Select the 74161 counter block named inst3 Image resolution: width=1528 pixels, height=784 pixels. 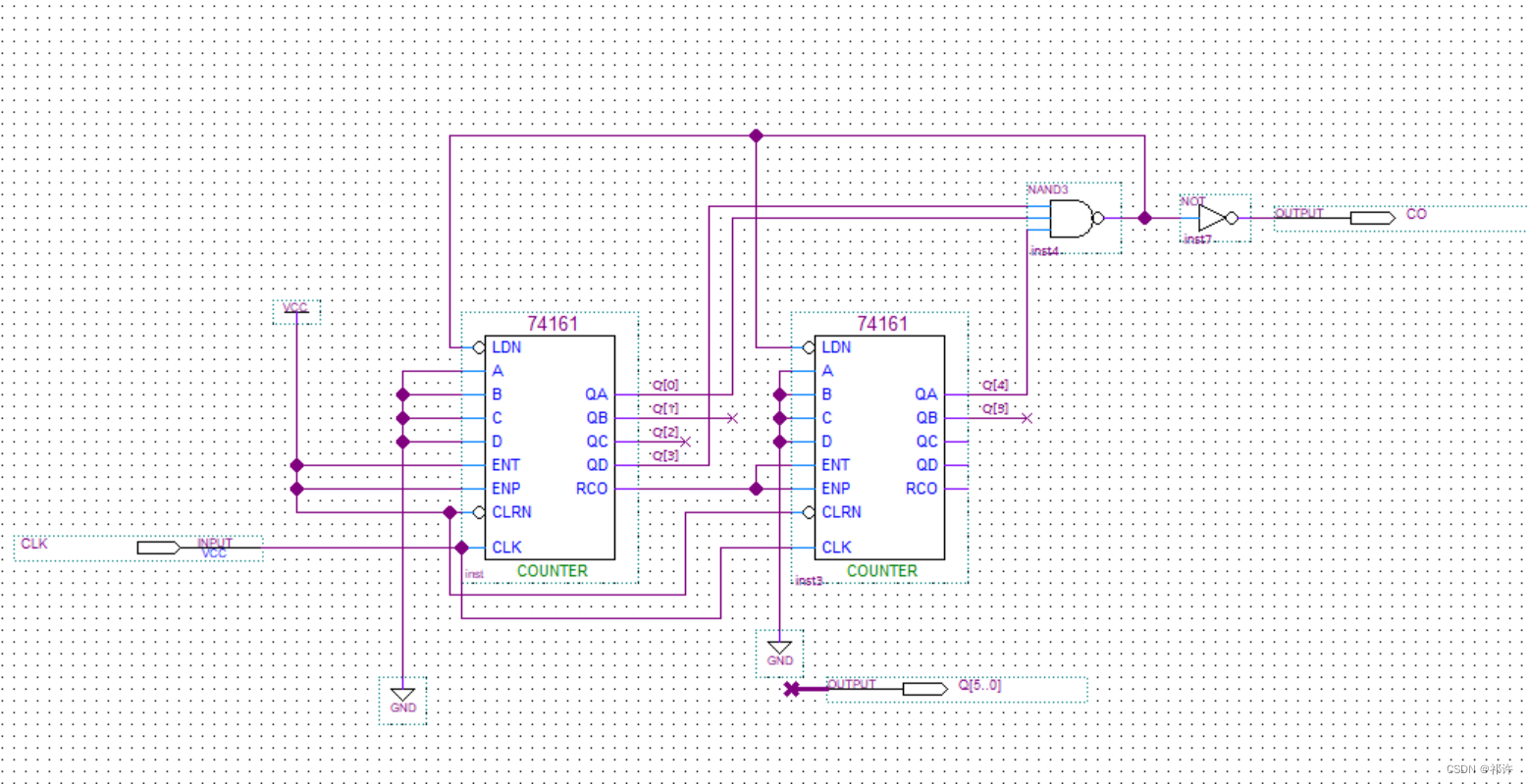coord(880,447)
